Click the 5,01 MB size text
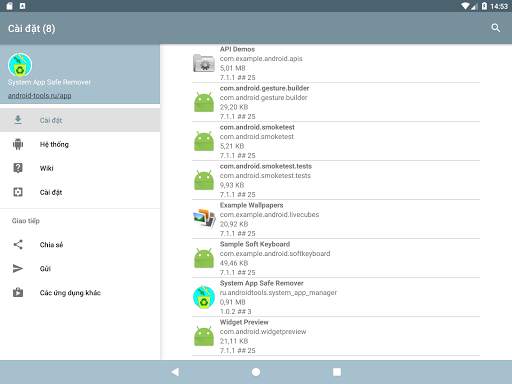The height and width of the screenshot is (384, 512). 233,68
